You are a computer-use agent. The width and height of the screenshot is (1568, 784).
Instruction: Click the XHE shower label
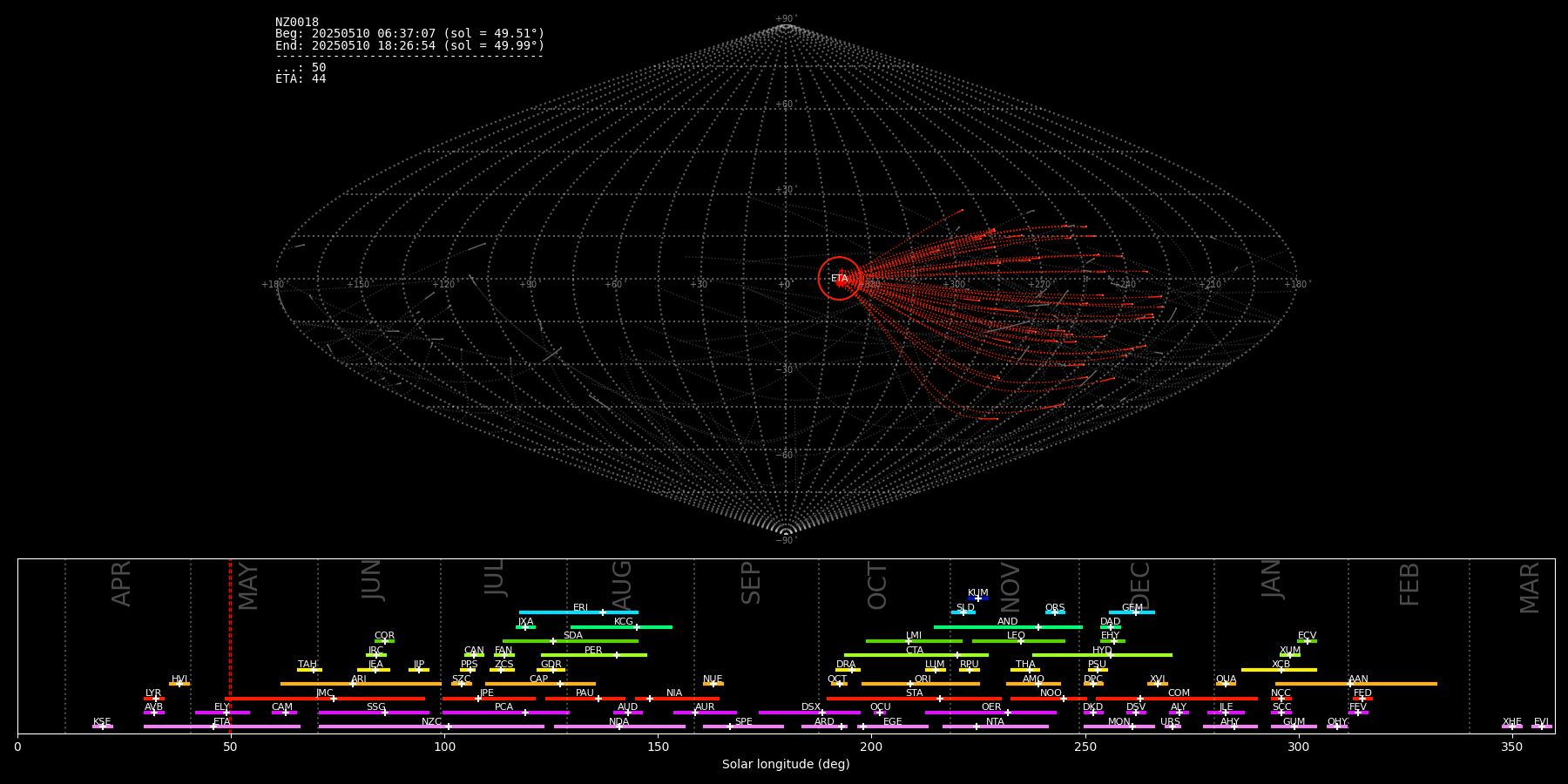[x=1512, y=722]
